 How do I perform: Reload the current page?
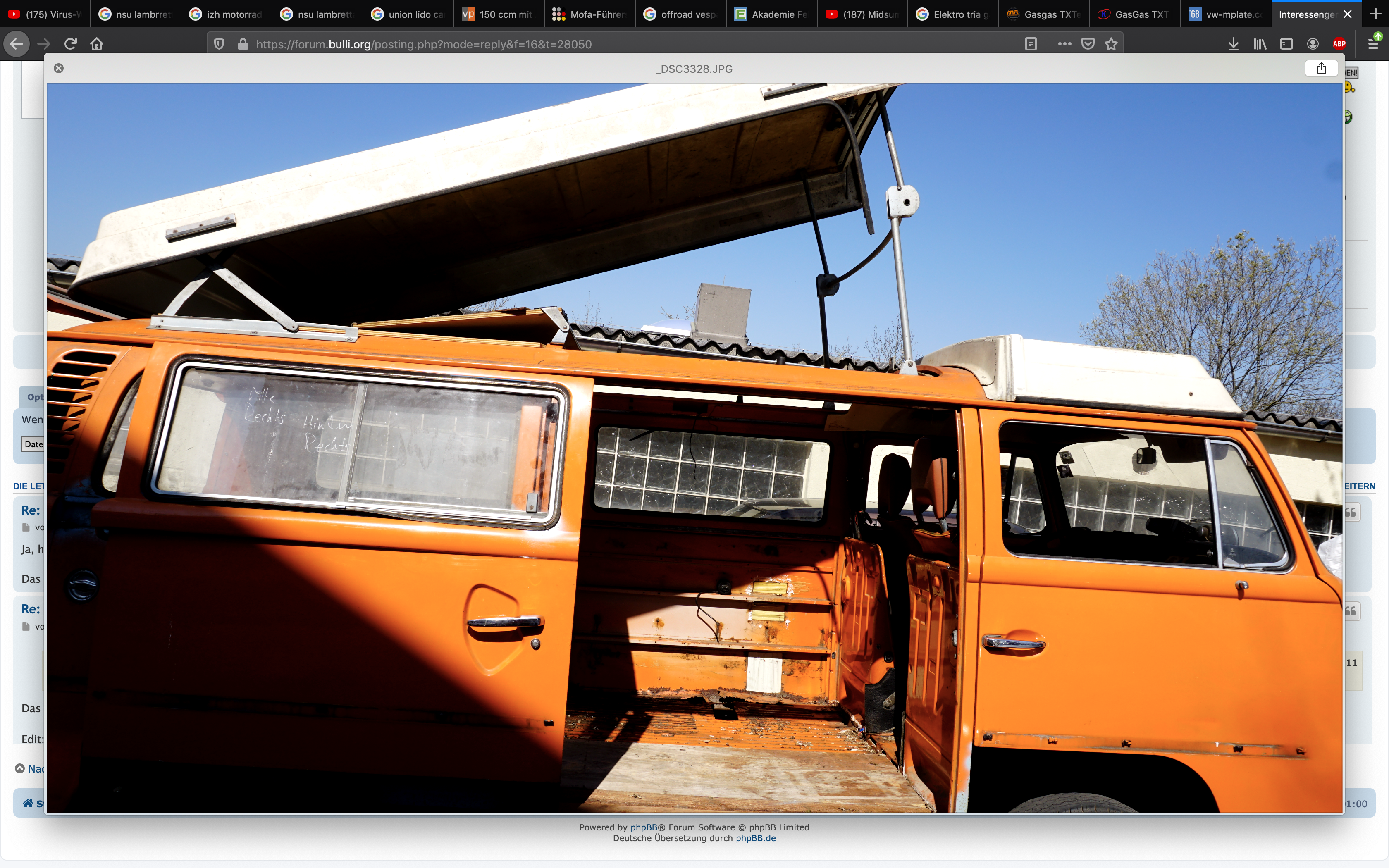[71, 44]
